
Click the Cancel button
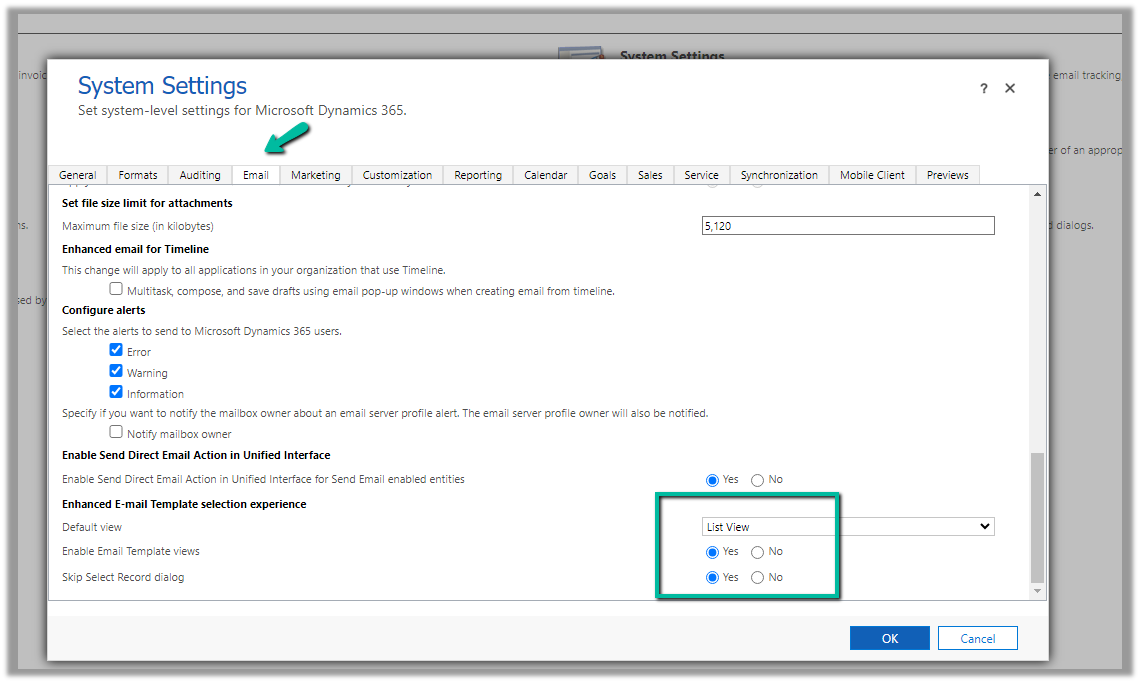coord(977,638)
